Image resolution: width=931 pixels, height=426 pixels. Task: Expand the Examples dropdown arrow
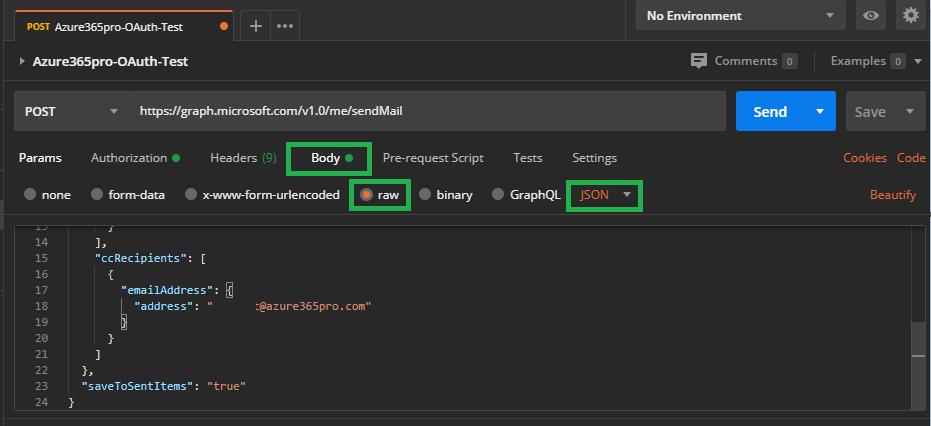pyautogui.click(x=917, y=61)
